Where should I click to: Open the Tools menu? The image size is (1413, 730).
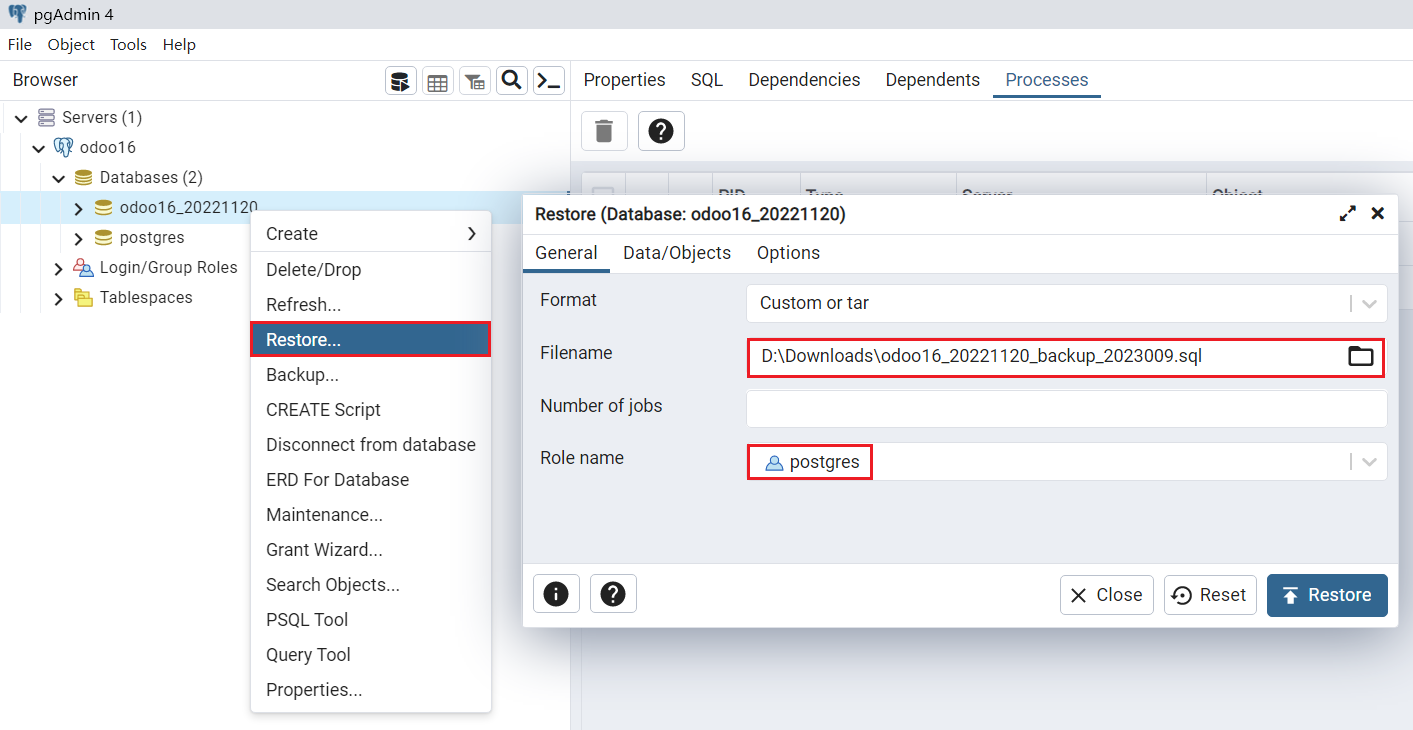click(128, 44)
